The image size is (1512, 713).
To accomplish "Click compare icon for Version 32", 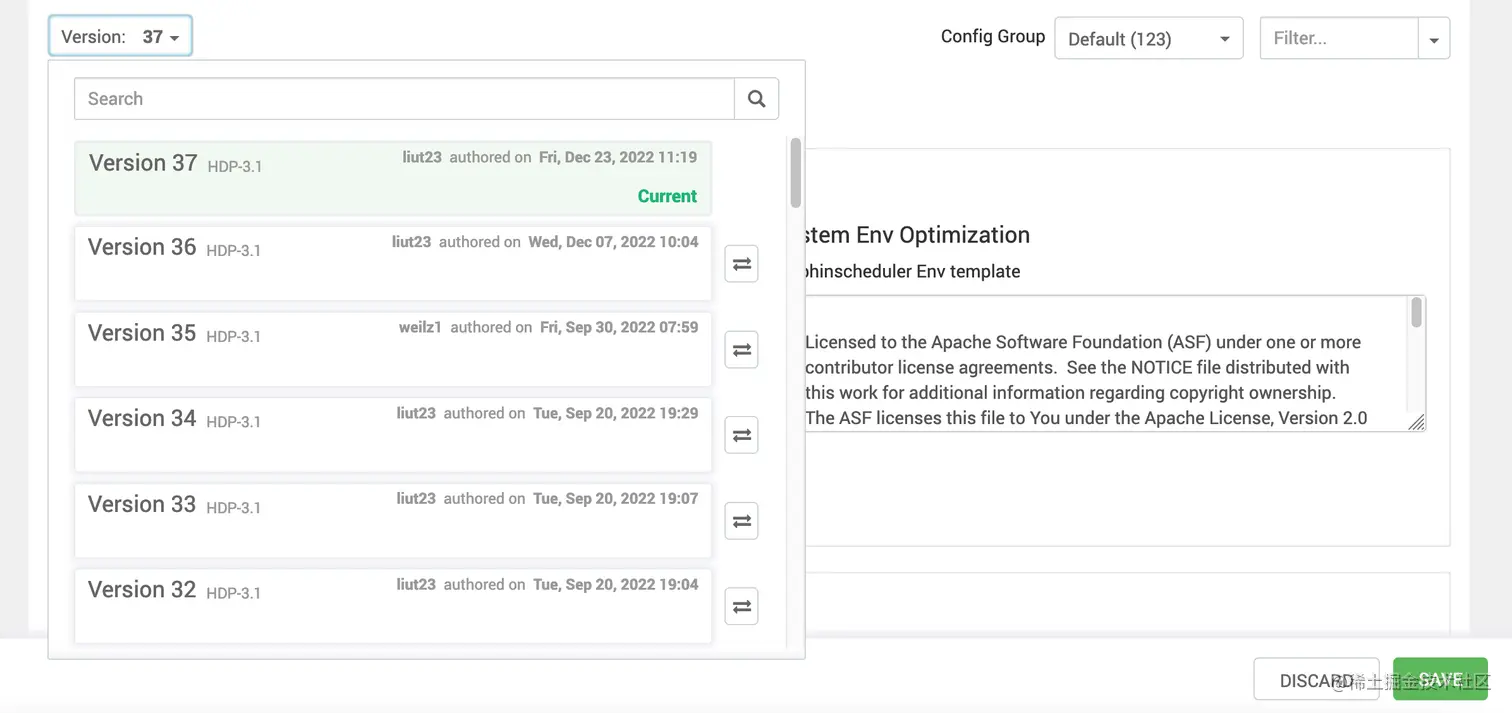I will click(x=741, y=606).
